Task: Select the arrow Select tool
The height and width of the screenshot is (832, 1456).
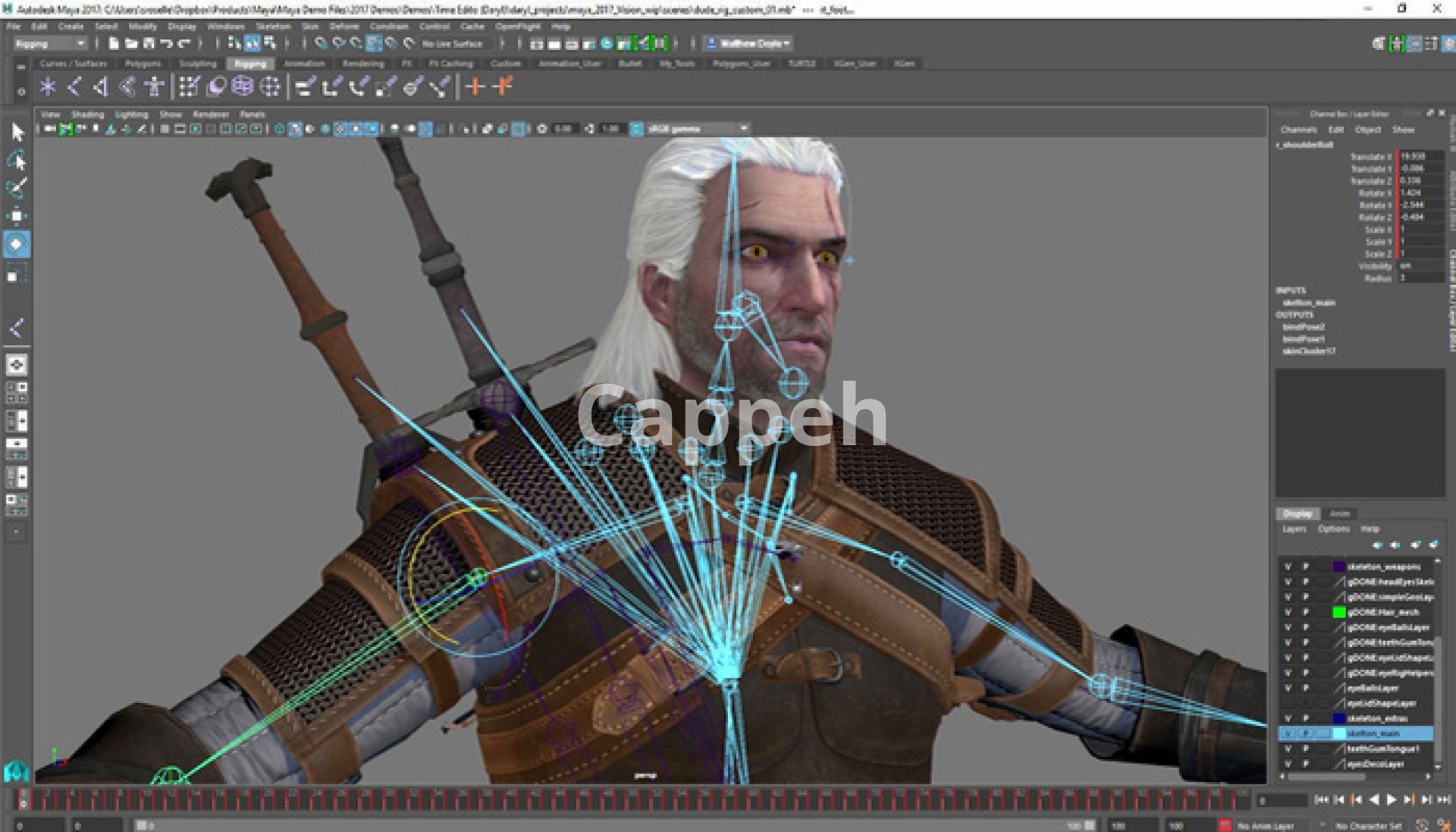Action: 17,132
